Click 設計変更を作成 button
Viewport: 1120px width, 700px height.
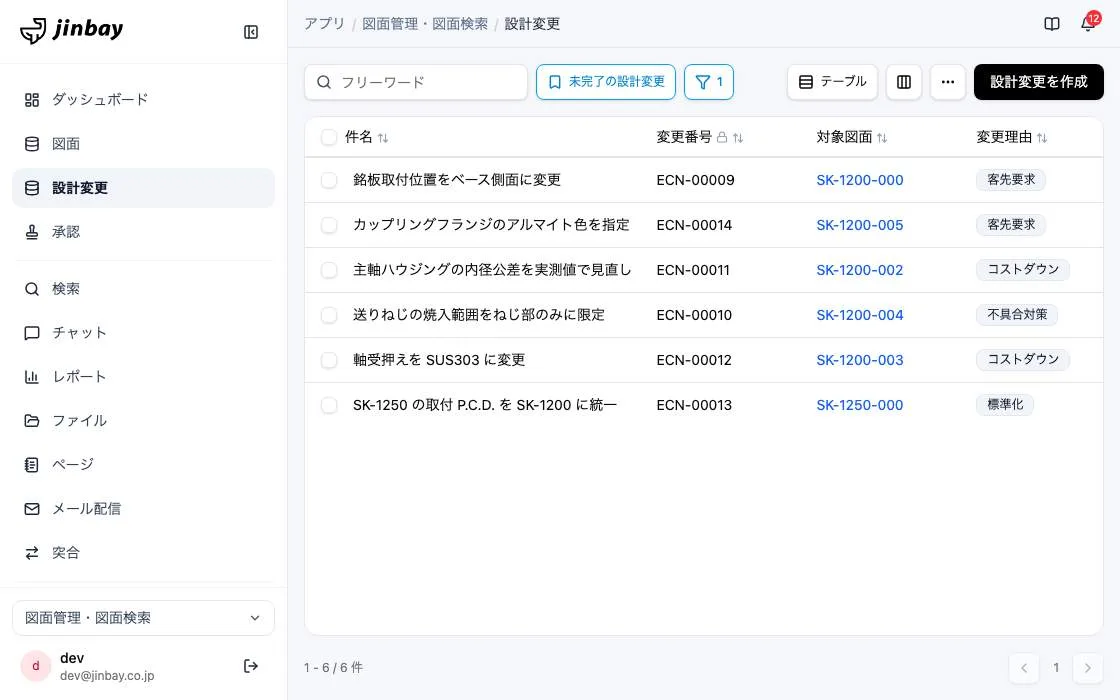pos(1039,82)
